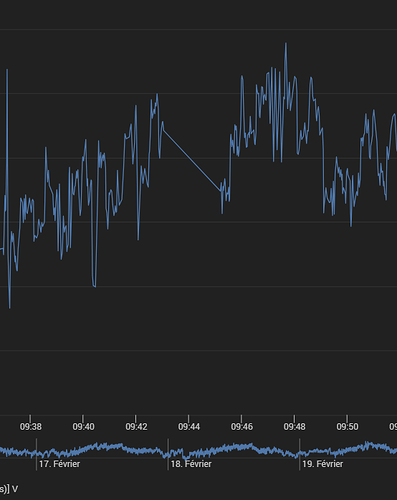Select the 09:44 time axis label
Image resolution: width=397 pixels, height=500 pixels.
click(x=189, y=426)
